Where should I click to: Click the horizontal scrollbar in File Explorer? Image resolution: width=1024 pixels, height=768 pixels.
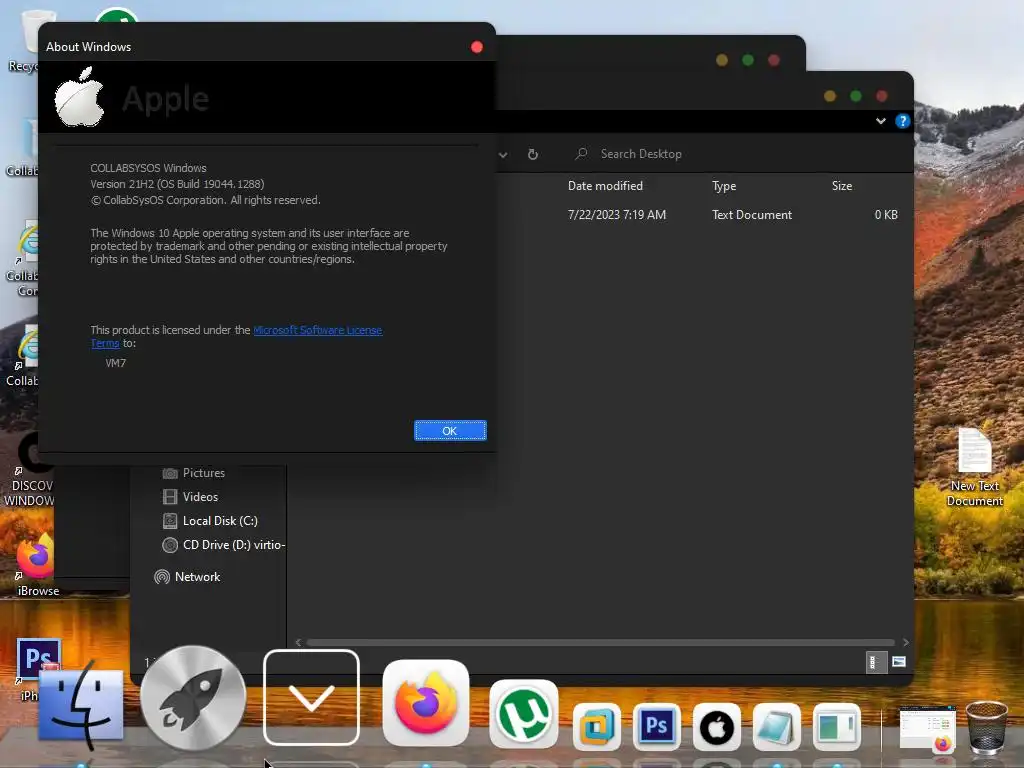coord(601,643)
